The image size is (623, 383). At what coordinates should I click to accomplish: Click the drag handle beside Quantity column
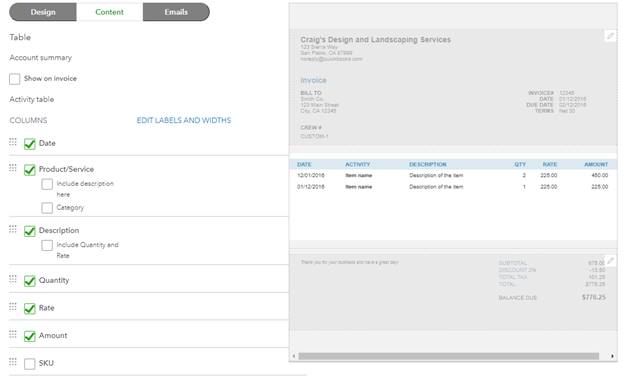click(13, 279)
